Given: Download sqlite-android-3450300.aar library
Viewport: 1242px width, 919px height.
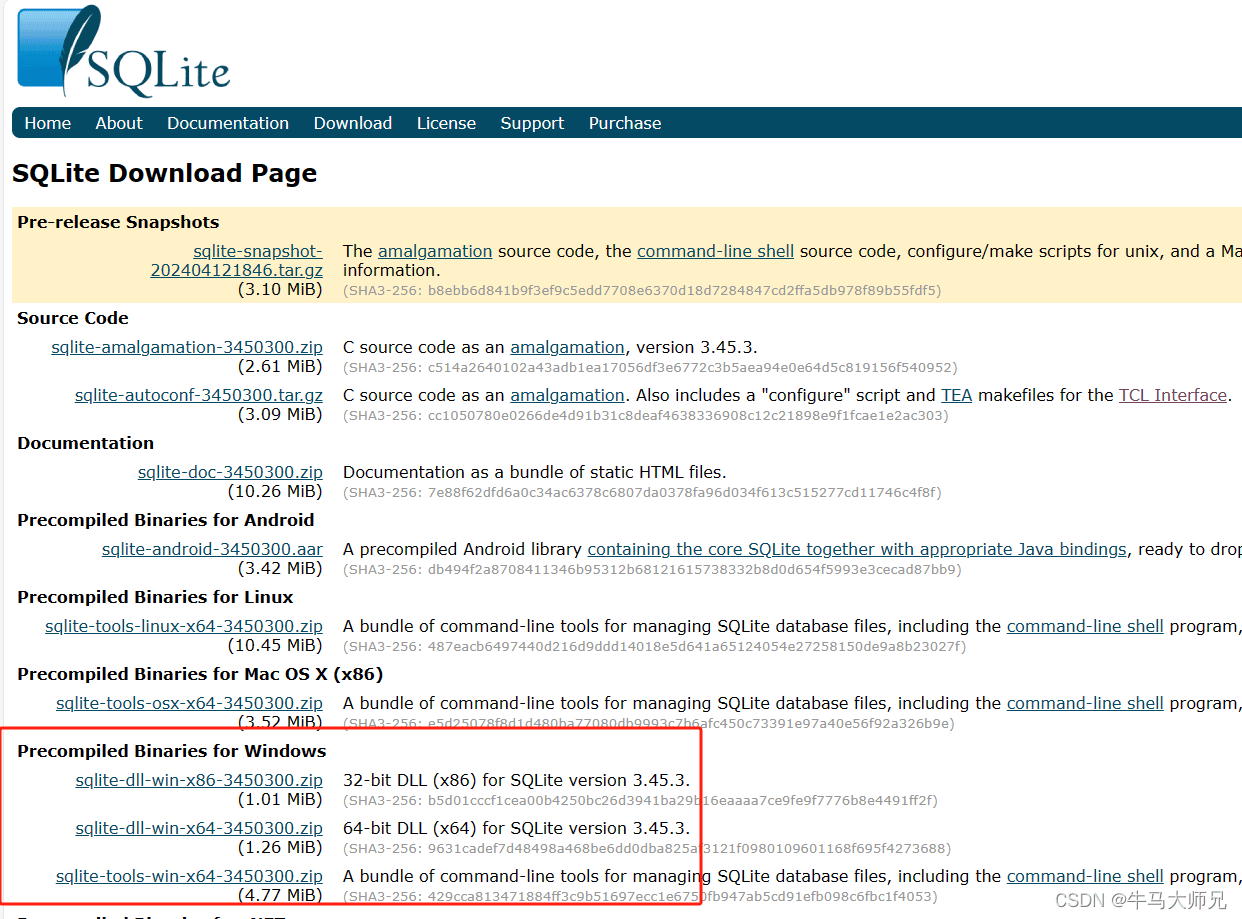Looking at the screenshot, I should (x=212, y=549).
